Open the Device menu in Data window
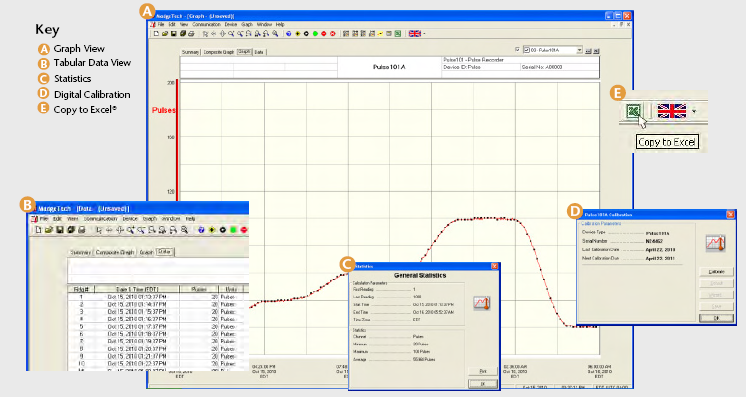746x397 pixels. click(130, 219)
